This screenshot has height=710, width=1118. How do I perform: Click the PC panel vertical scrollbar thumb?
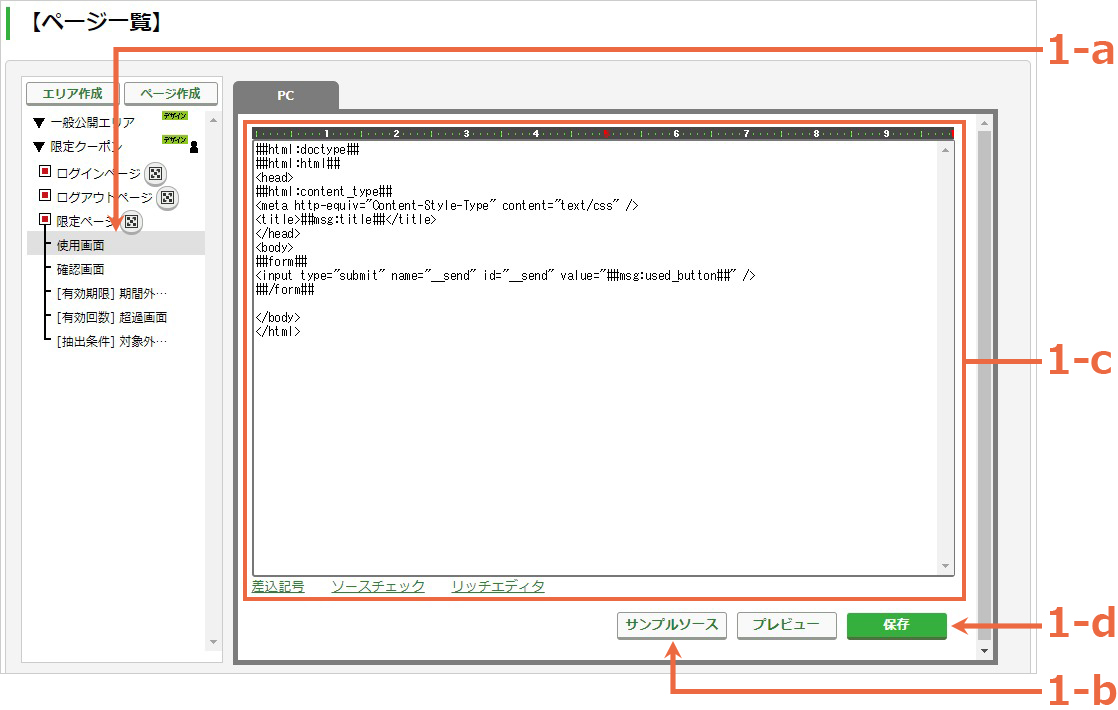(x=985, y=385)
